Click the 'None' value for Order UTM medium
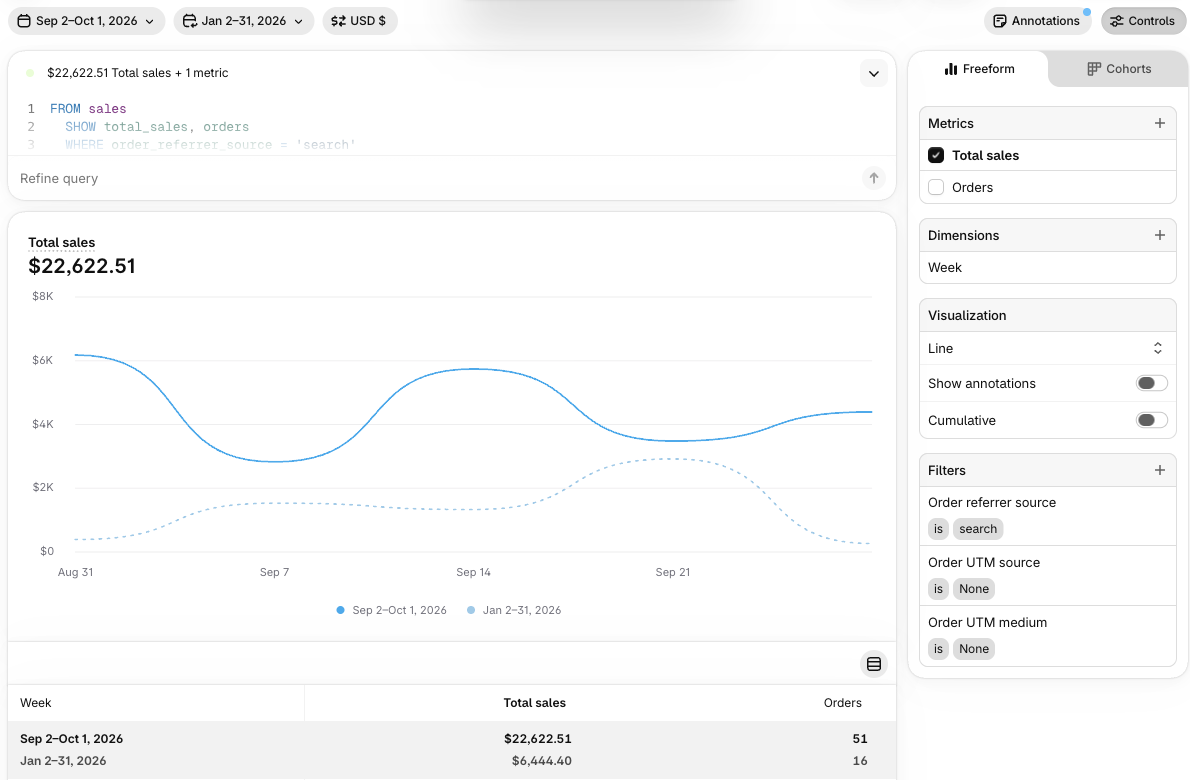The width and height of the screenshot is (1190, 780). [x=974, y=649]
